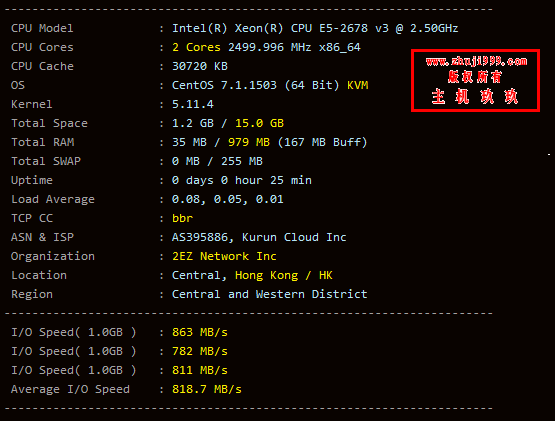The width and height of the screenshot is (555, 421).
Task: Click the Hong Kong / HK location
Action: coord(284,275)
